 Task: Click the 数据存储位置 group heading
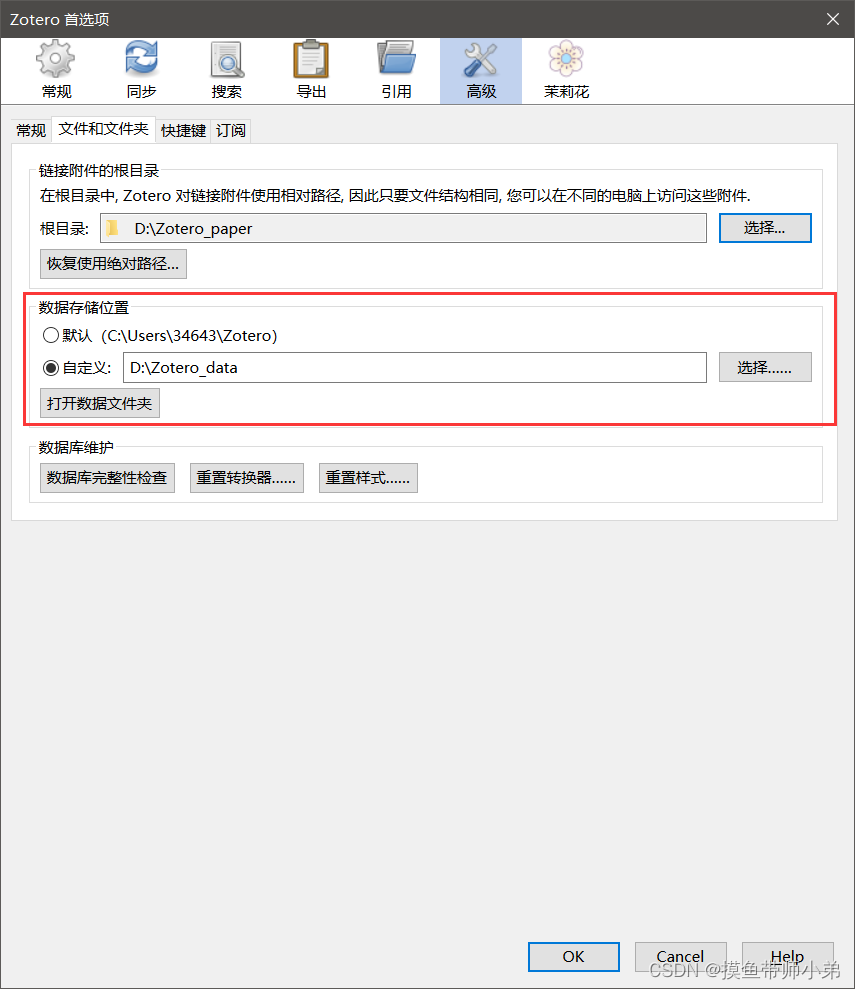84,307
